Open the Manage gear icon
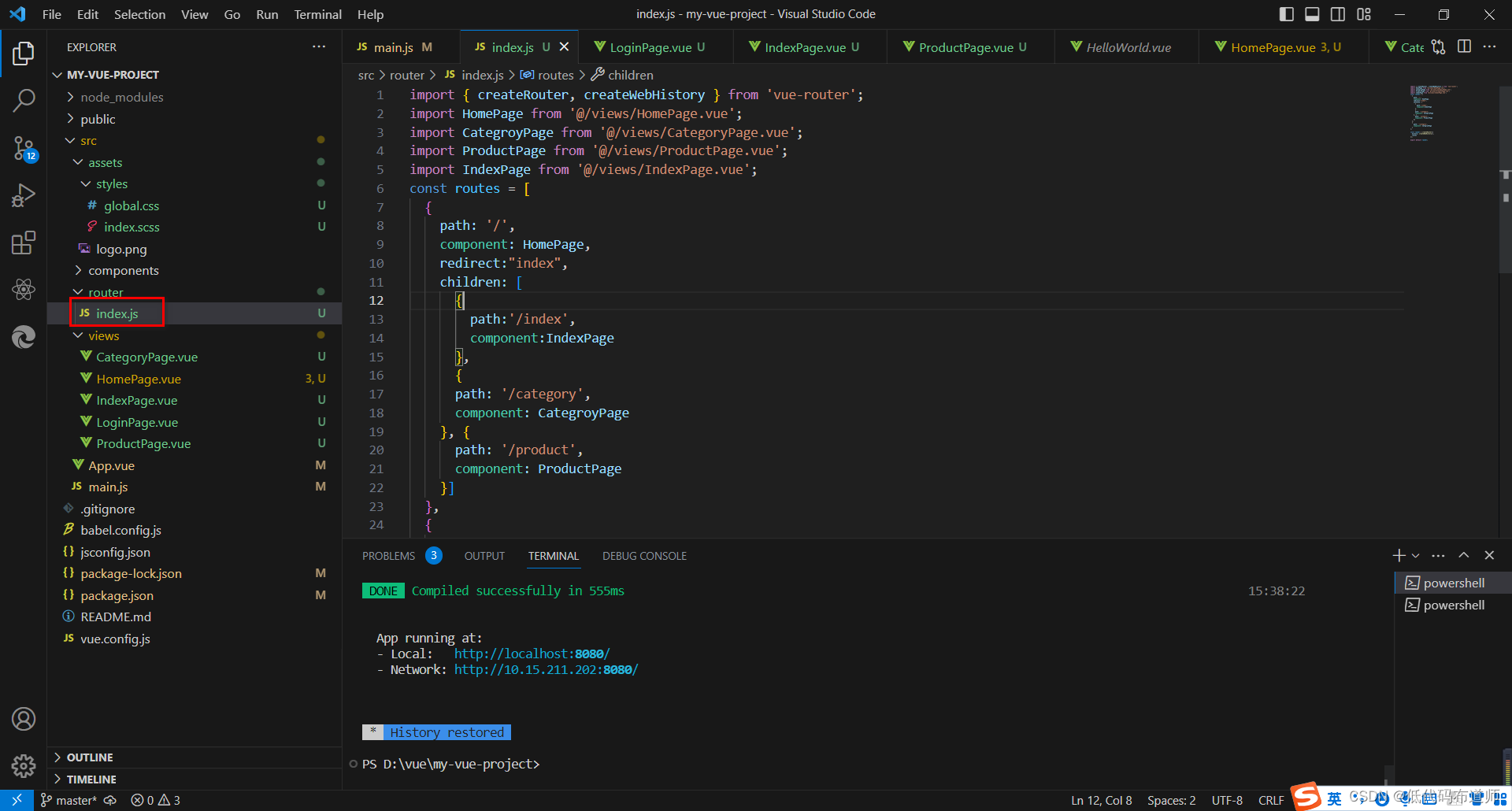Screen dimensions: 1512x811 pos(24,765)
